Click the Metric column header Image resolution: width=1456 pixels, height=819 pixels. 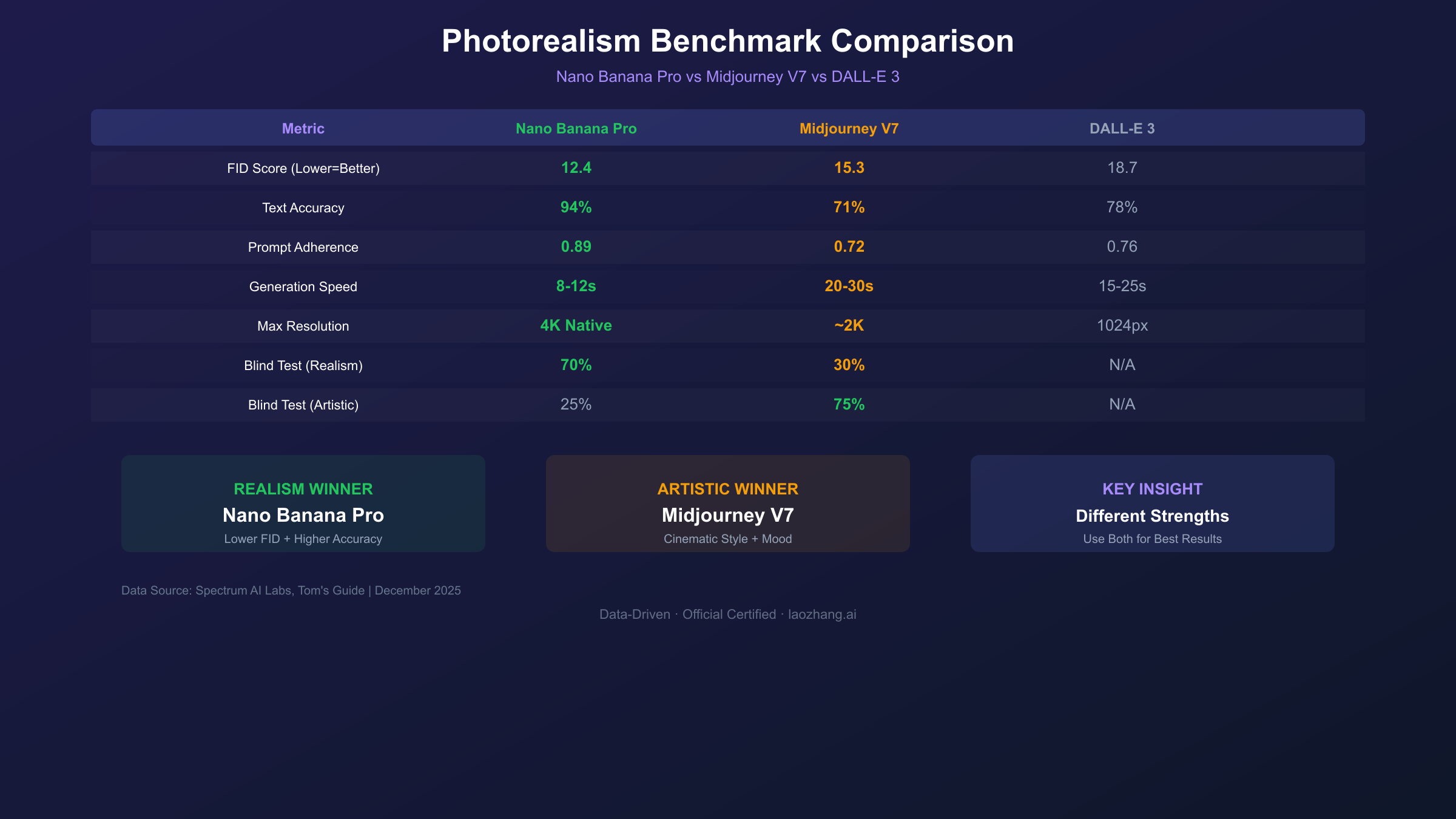(303, 129)
